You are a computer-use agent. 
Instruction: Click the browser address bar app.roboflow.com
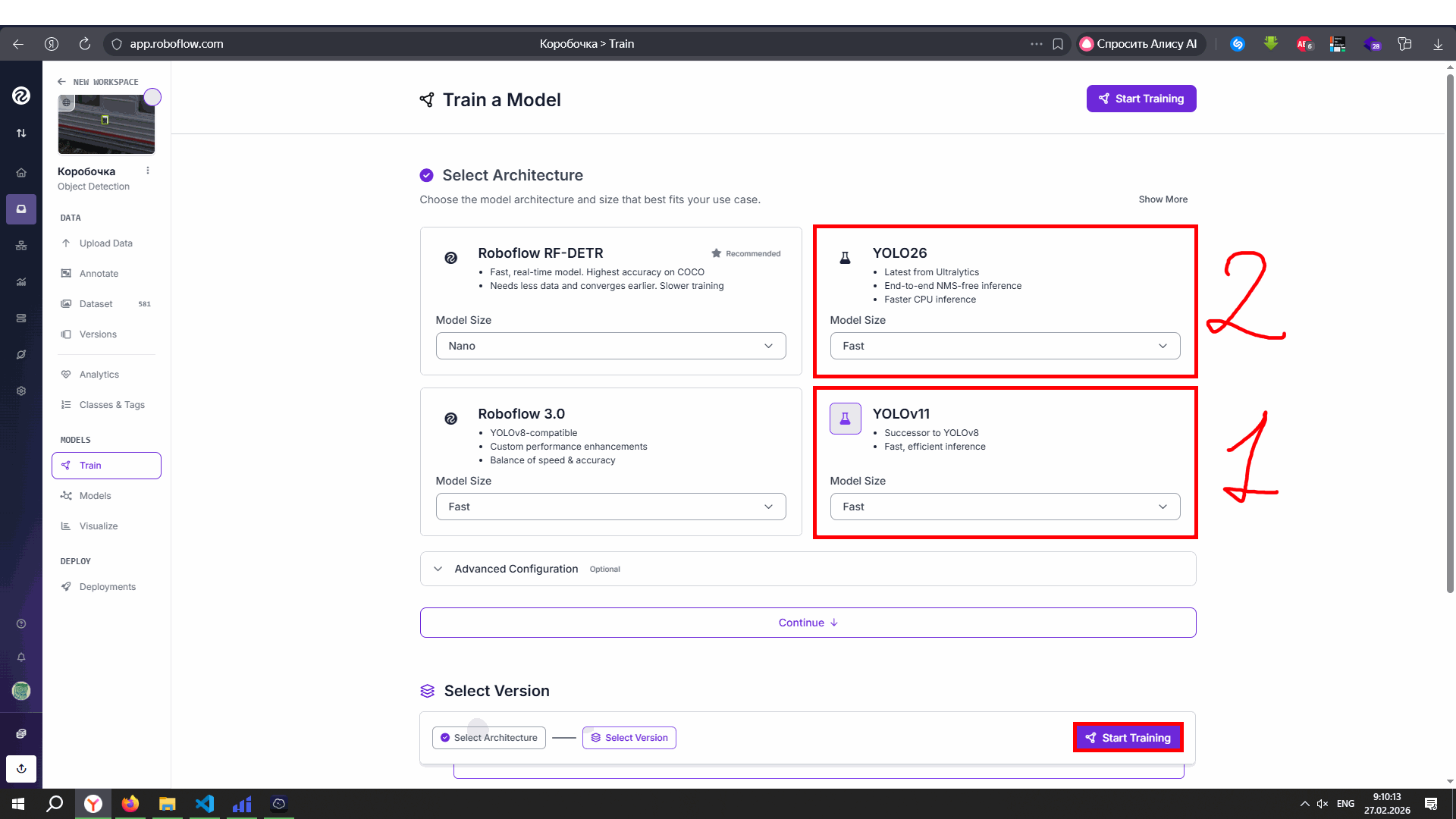coord(176,44)
